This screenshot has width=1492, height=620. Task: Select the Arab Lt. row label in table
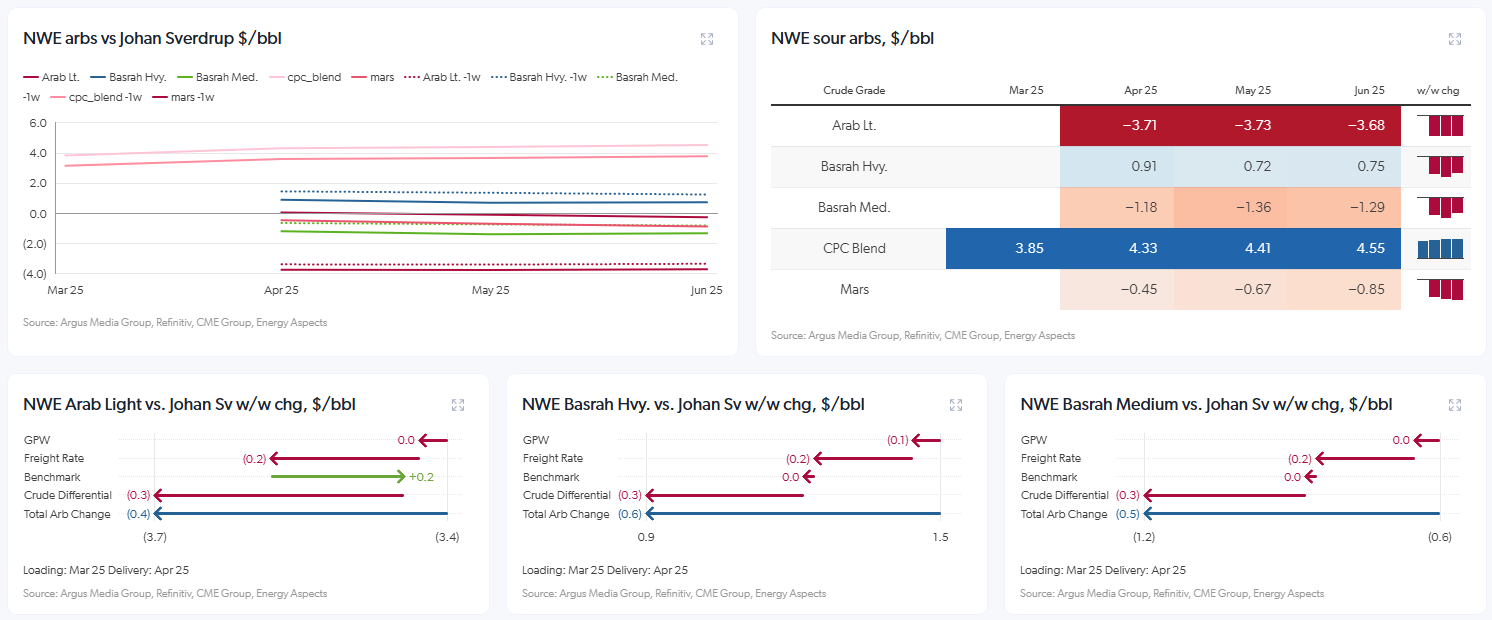pos(854,126)
